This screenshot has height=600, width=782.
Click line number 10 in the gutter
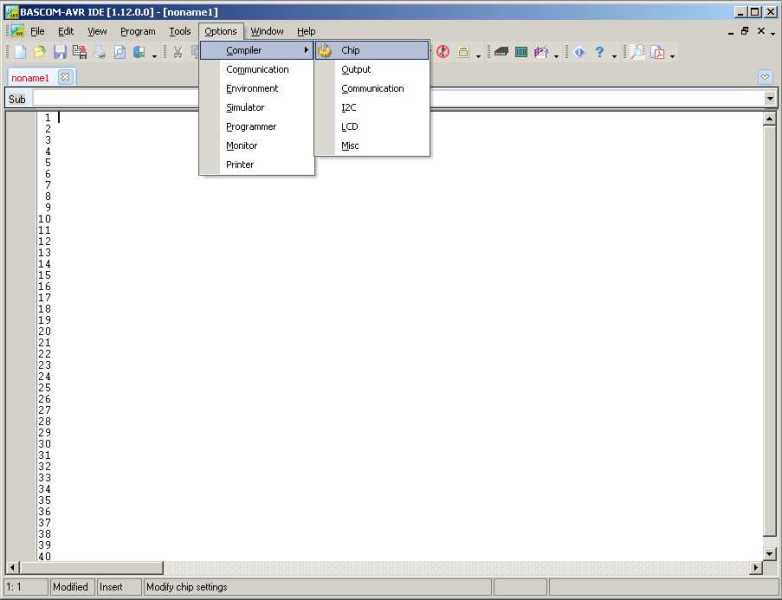(44, 219)
